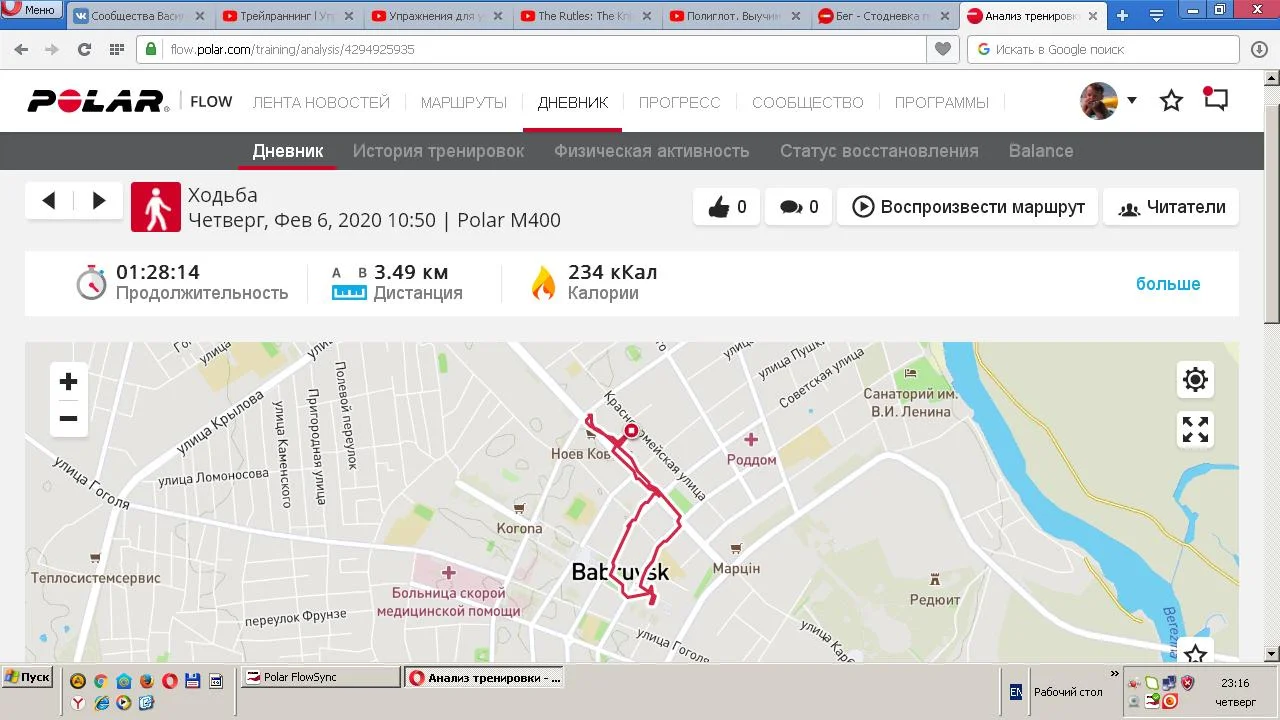Click Воспроизвести маршрут button
The image size is (1280, 720).
(x=968, y=207)
